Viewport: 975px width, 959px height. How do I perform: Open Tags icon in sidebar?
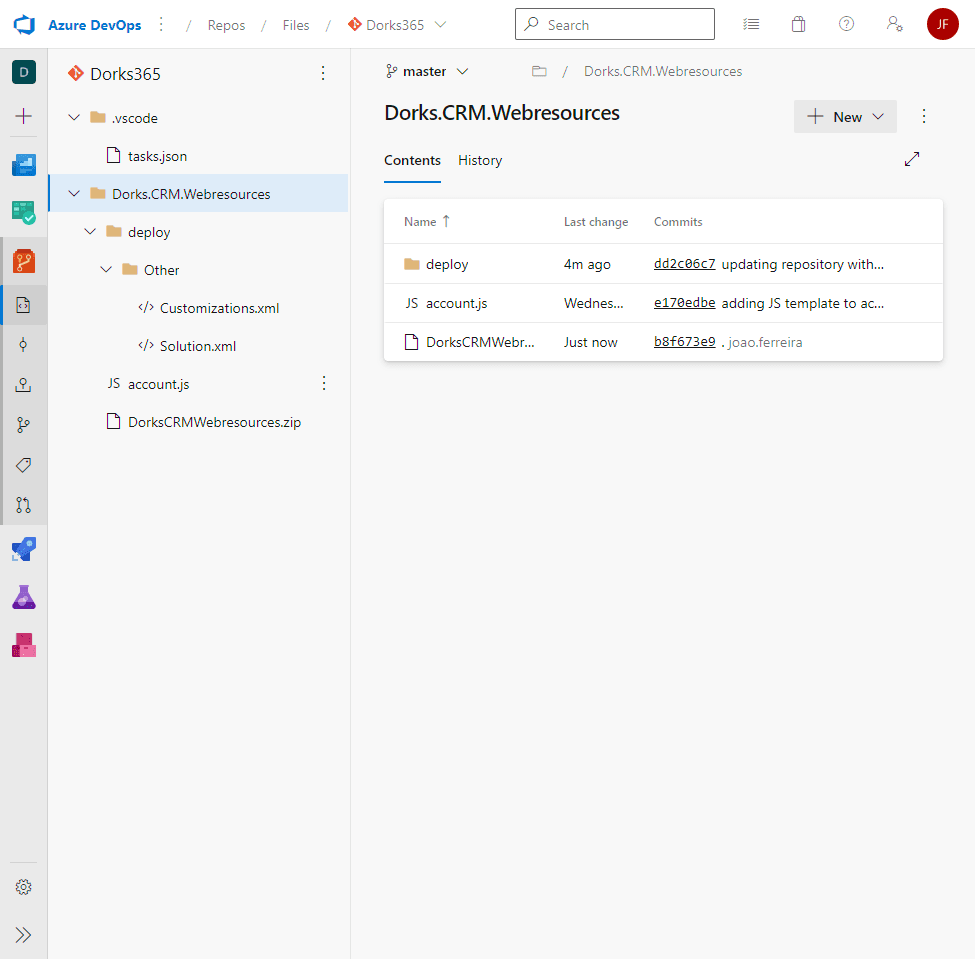click(24, 465)
